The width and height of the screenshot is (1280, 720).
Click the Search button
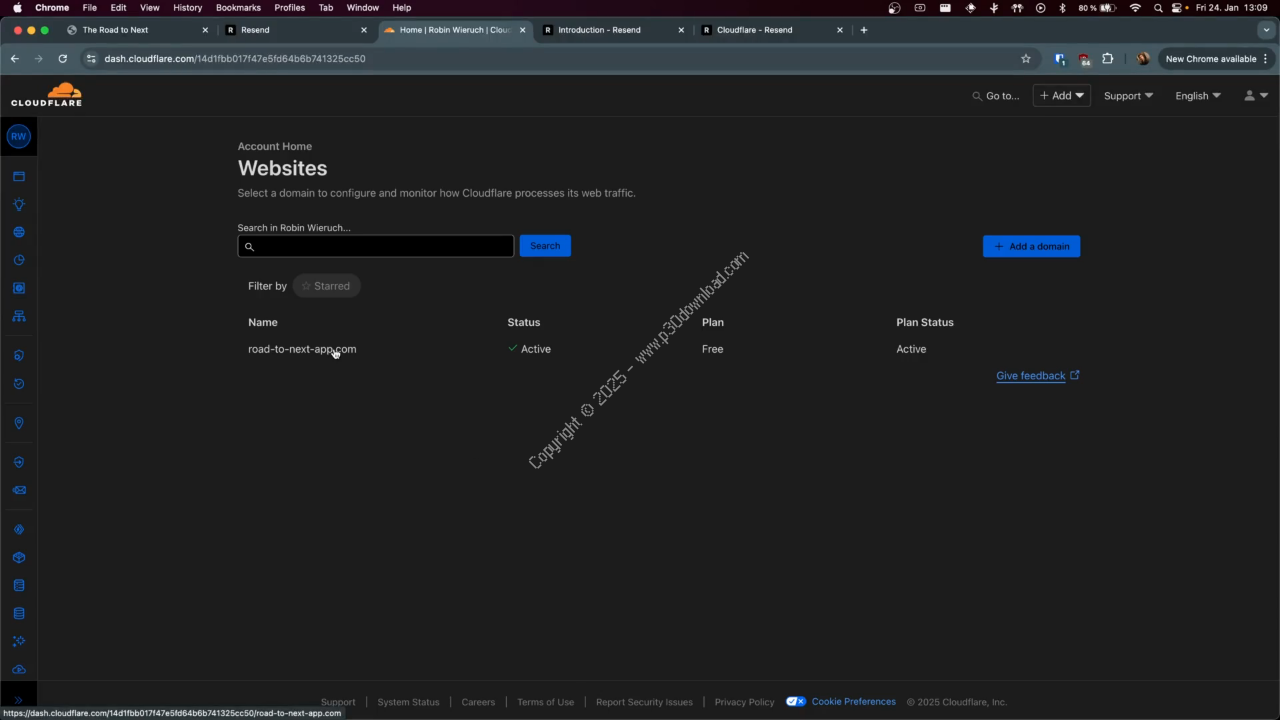[545, 246]
